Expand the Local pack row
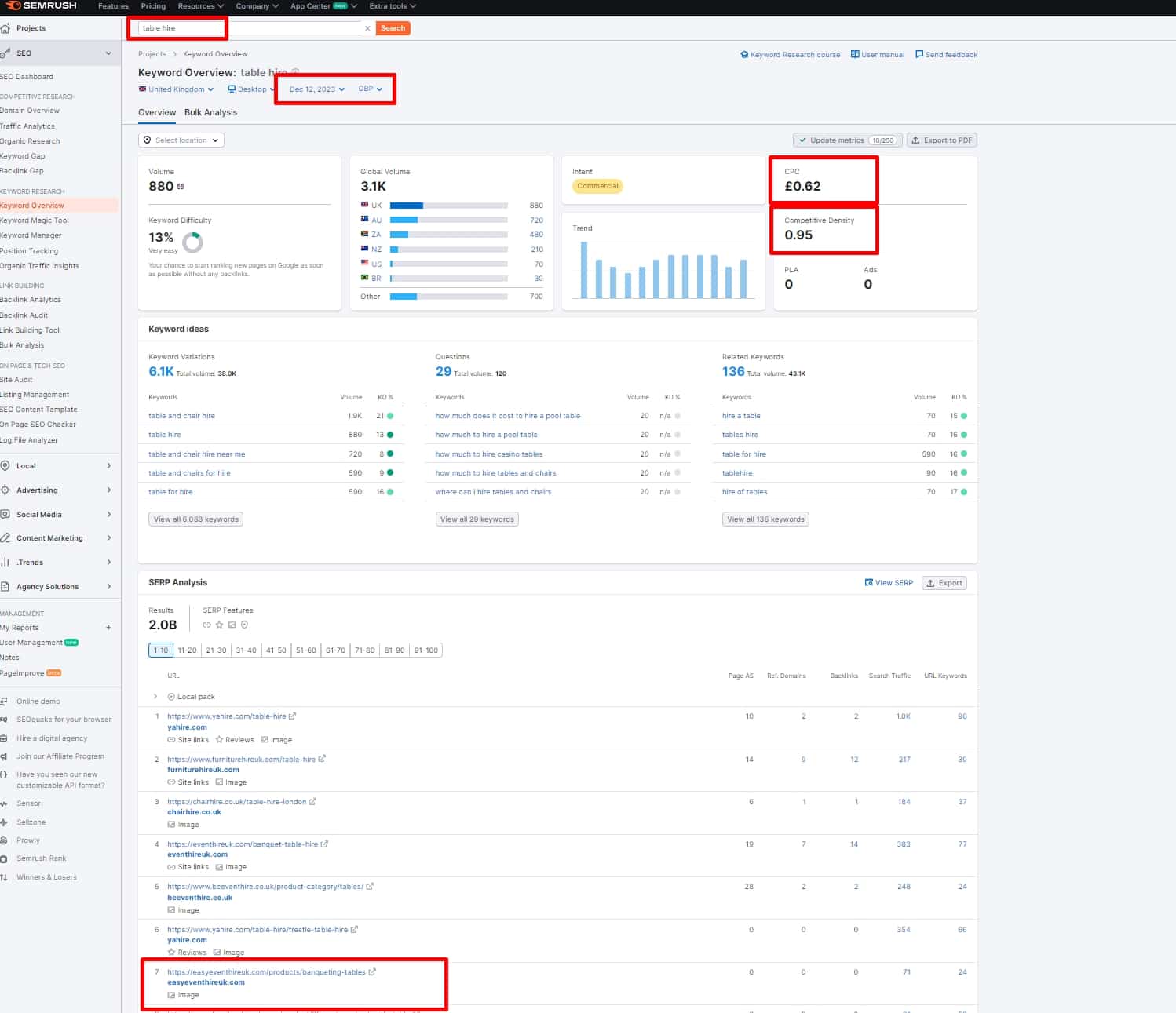This screenshot has height=1013, width=1176. [x=155, y=697]
